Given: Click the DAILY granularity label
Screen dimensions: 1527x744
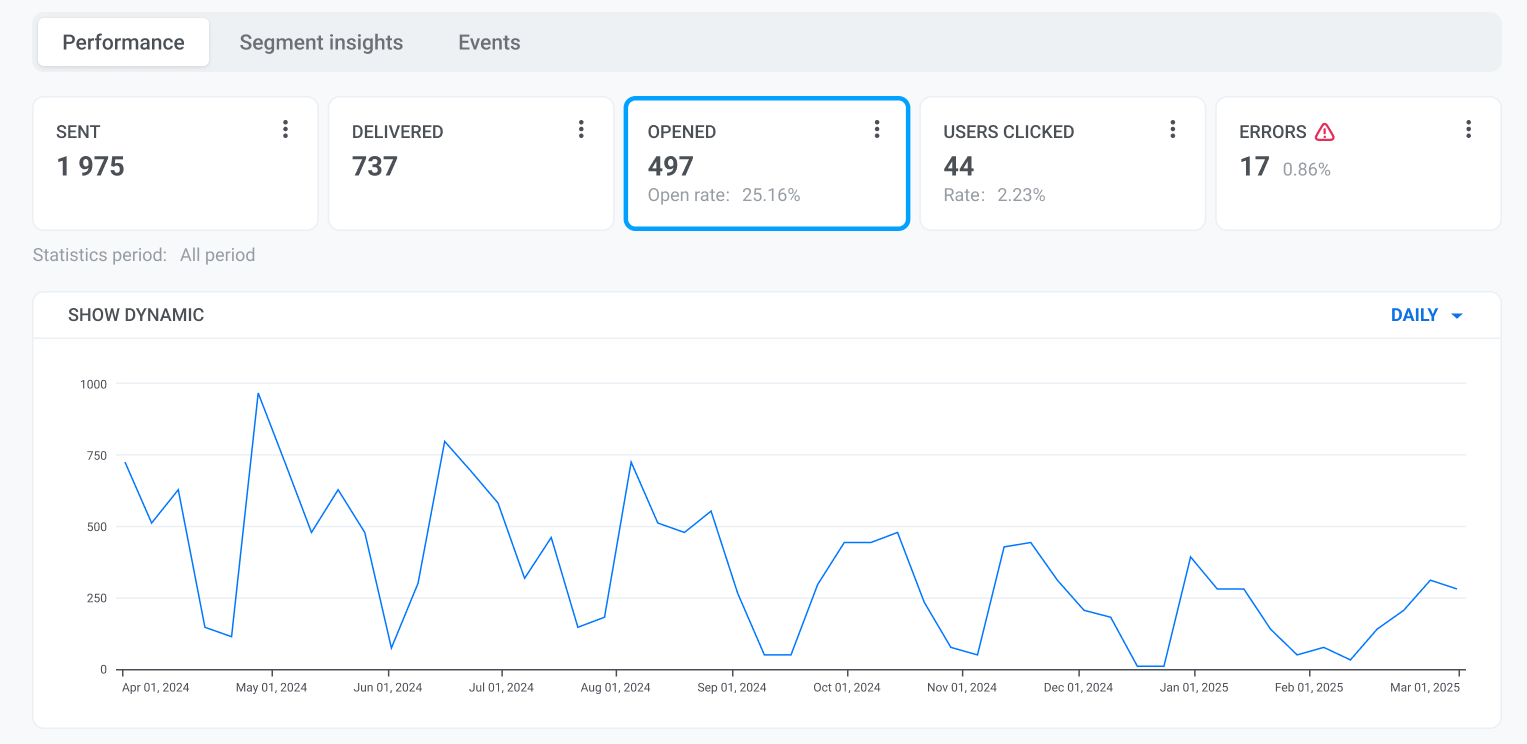Looking at the screenshot, I should tap(1414, 315).
